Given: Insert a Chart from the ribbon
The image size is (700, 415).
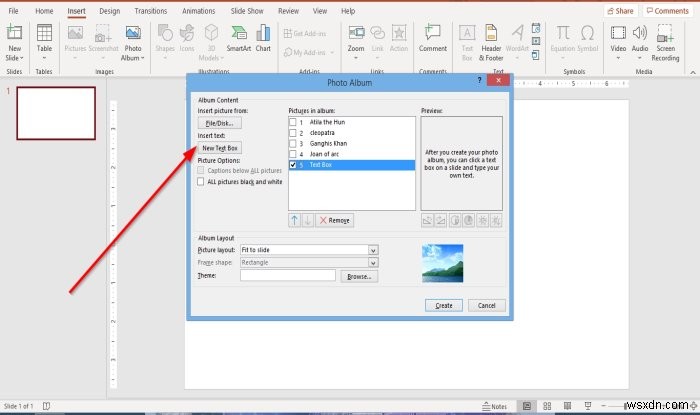Looking at the screenshot, I should click(263, 33).
